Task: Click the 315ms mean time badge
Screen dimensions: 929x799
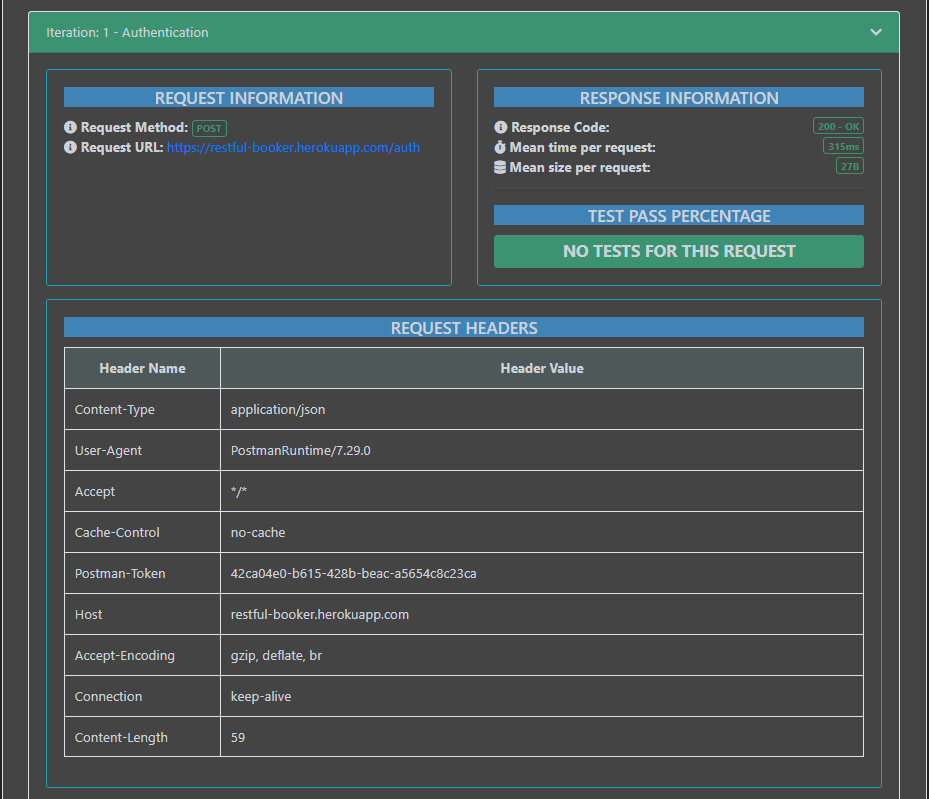Action: coord(843,146)
